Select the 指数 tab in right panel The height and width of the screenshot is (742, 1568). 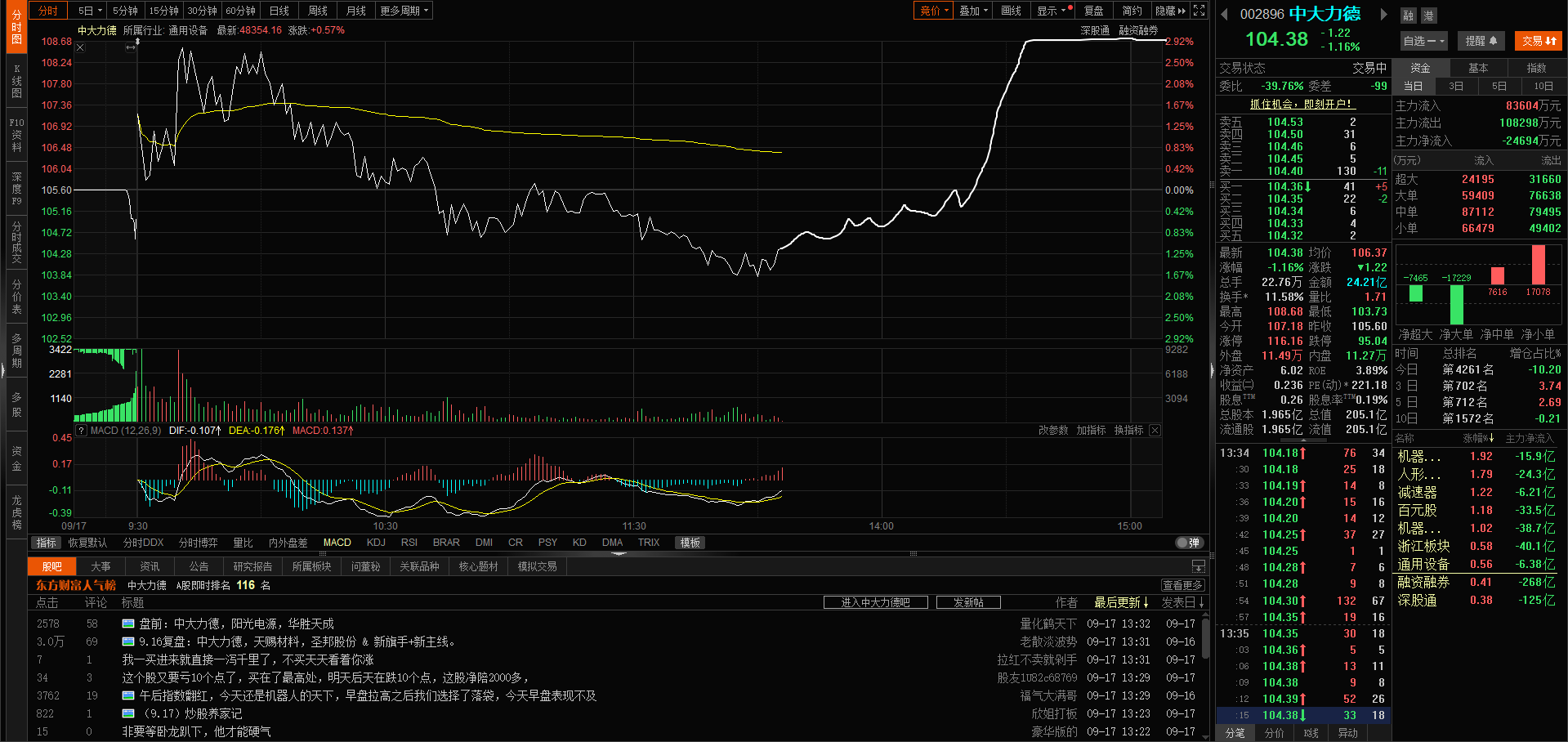pos(1536,68)
